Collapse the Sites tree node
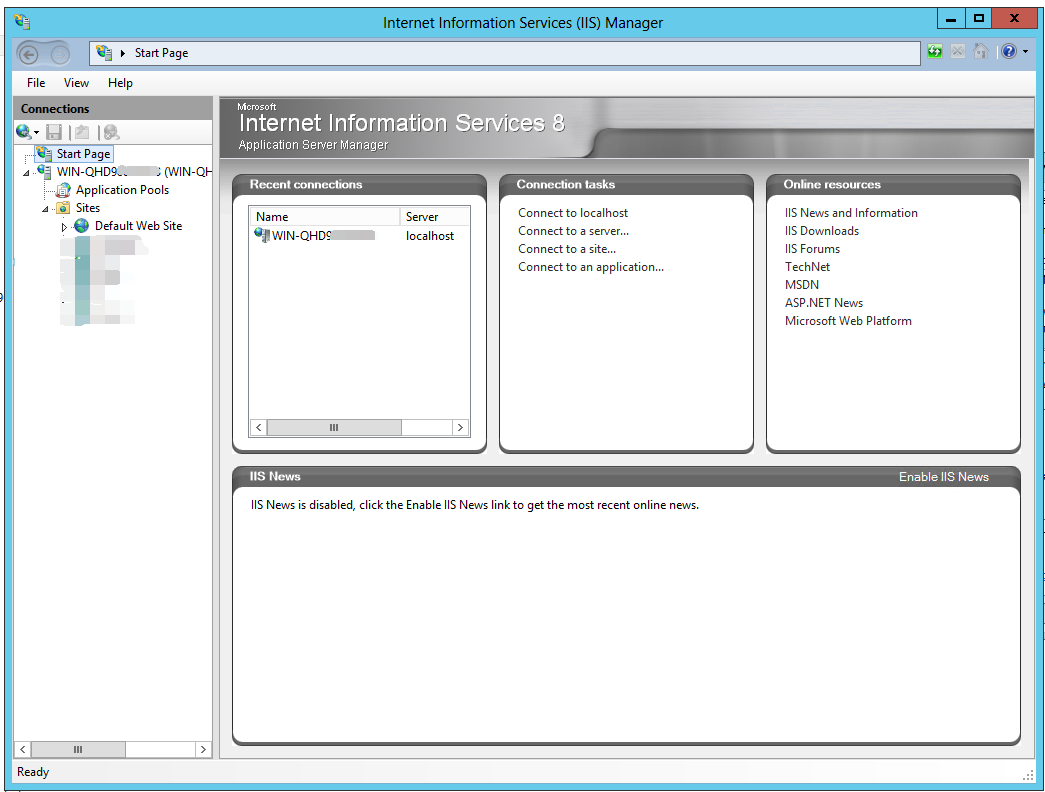 [x=45, y=209]
